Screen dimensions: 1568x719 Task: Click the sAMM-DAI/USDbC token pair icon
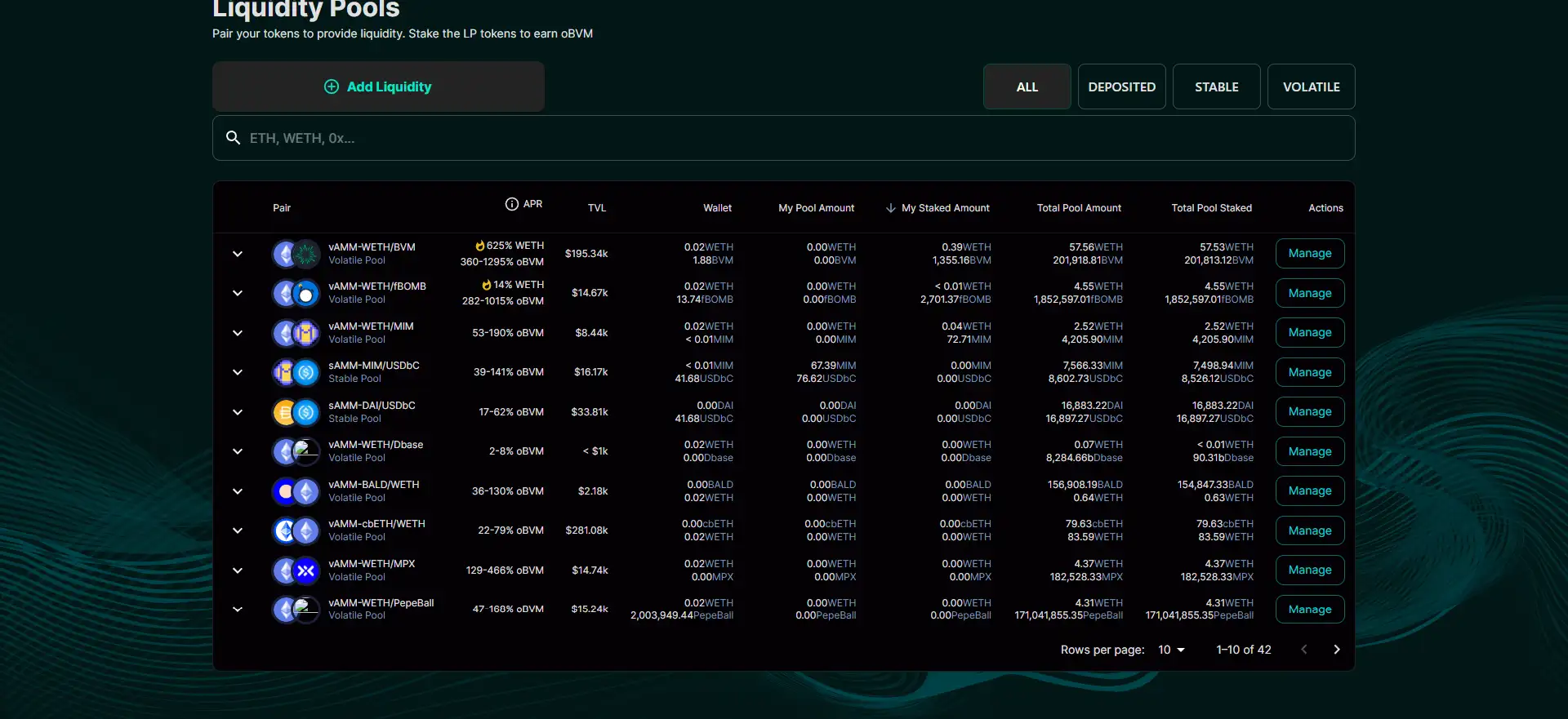click(x=296, y=412)
